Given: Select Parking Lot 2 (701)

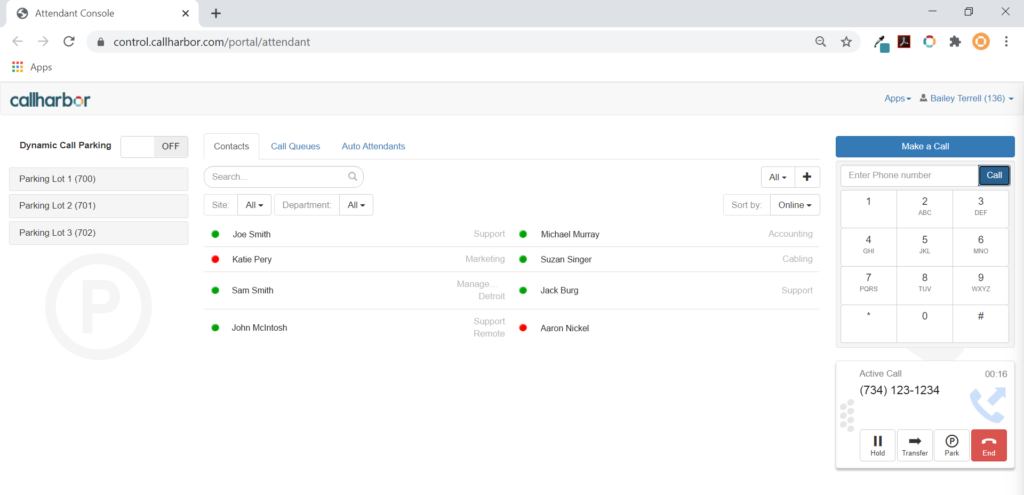Looking at the screenshot, I should point(98,206).
